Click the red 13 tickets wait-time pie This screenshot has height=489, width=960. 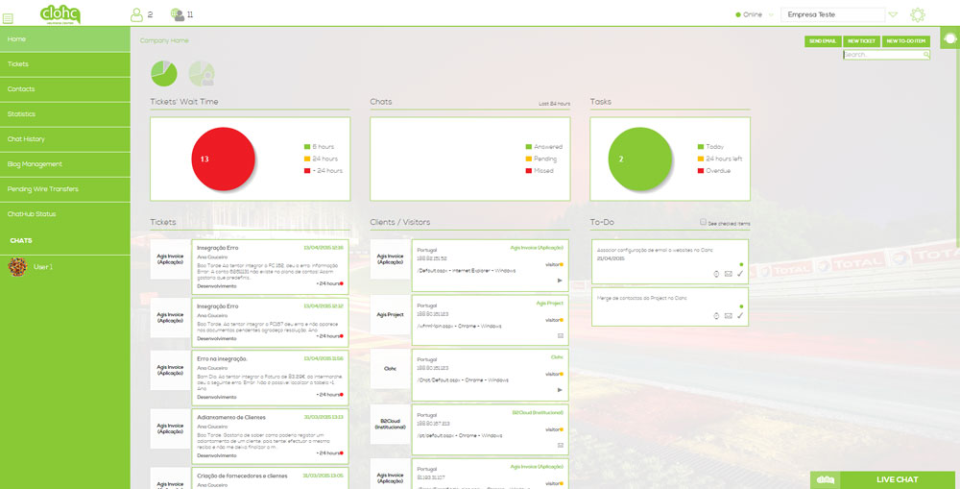(223, 159)
